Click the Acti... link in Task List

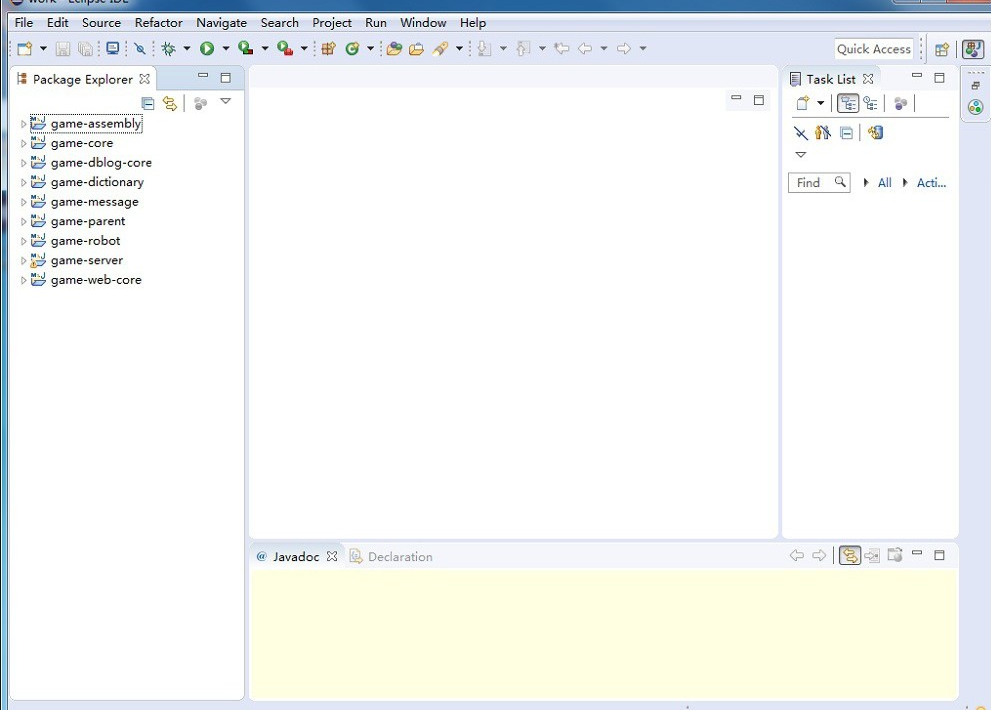tap(930, 183)
